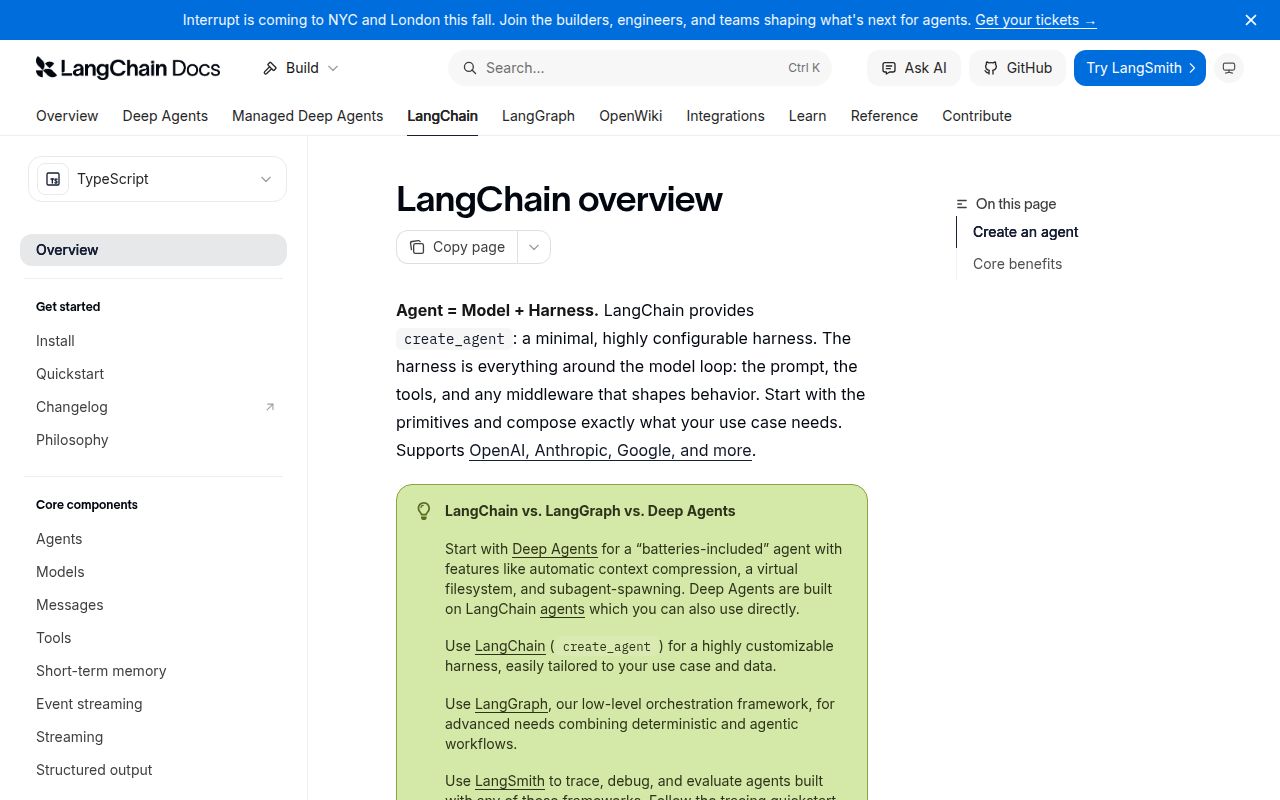Viewport: 1280px width, 800px height.
Task: Click the GitHub octocat icon
Action: tap(991, 68)
